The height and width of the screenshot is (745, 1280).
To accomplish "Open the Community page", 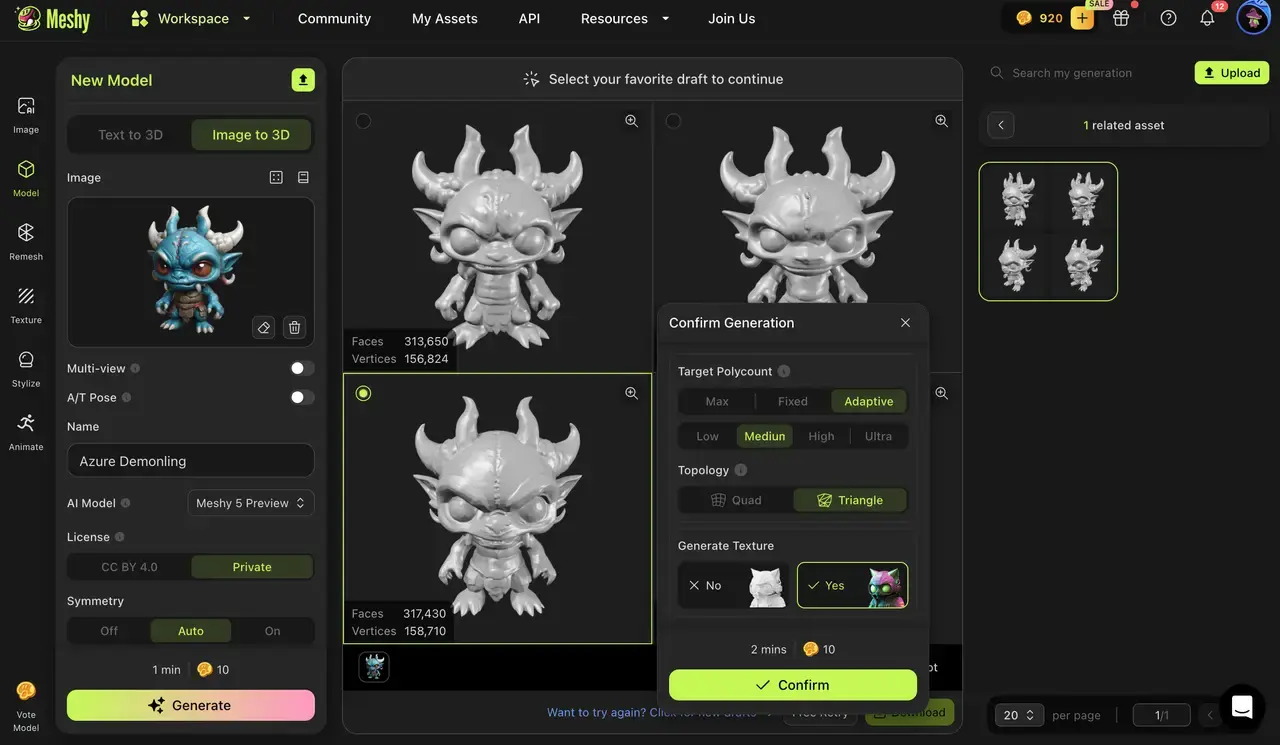I will pos(334,18).
